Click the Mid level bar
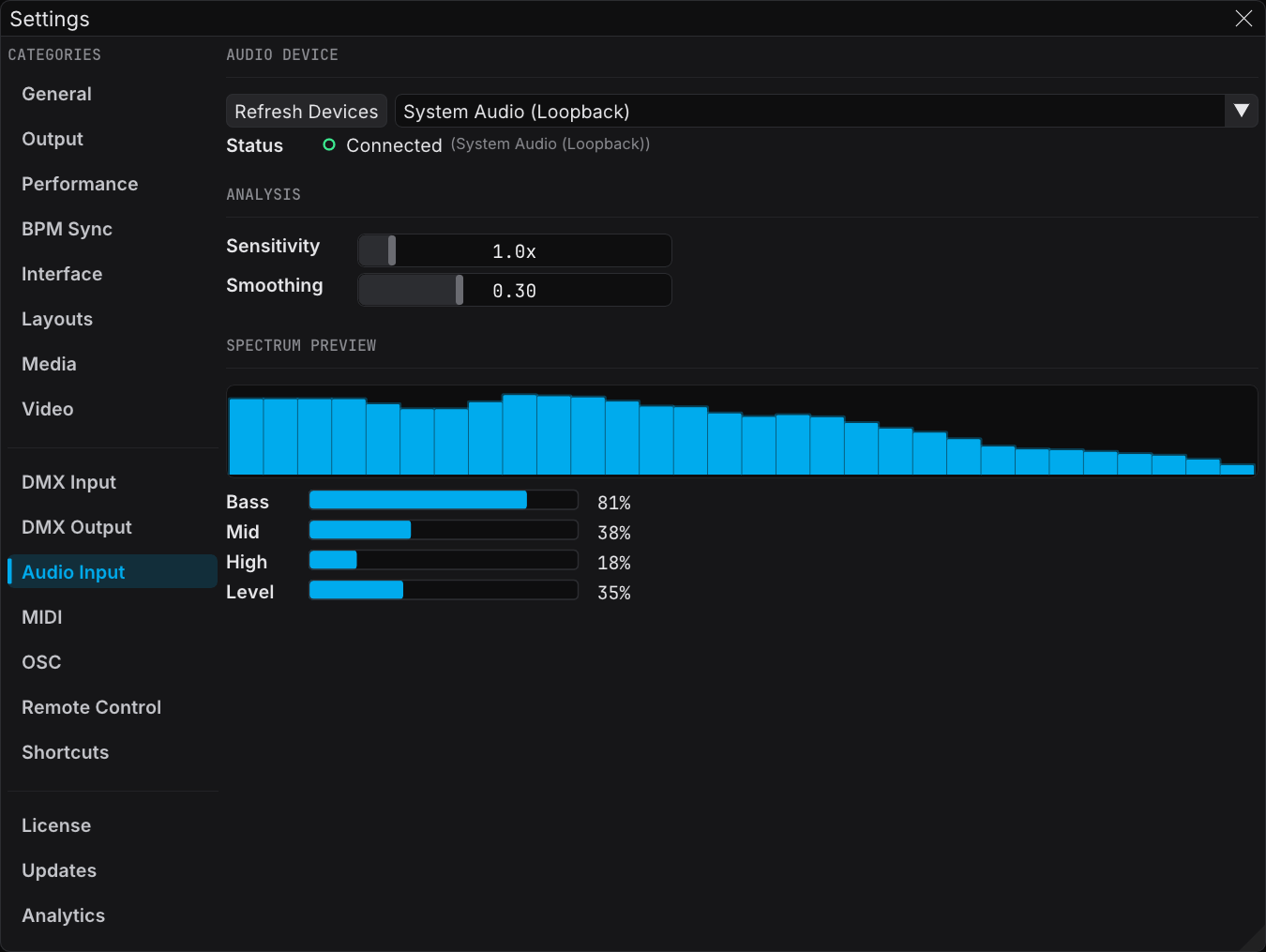Image resolution: width=1266 pixels, height=952 pixels. 444,530
